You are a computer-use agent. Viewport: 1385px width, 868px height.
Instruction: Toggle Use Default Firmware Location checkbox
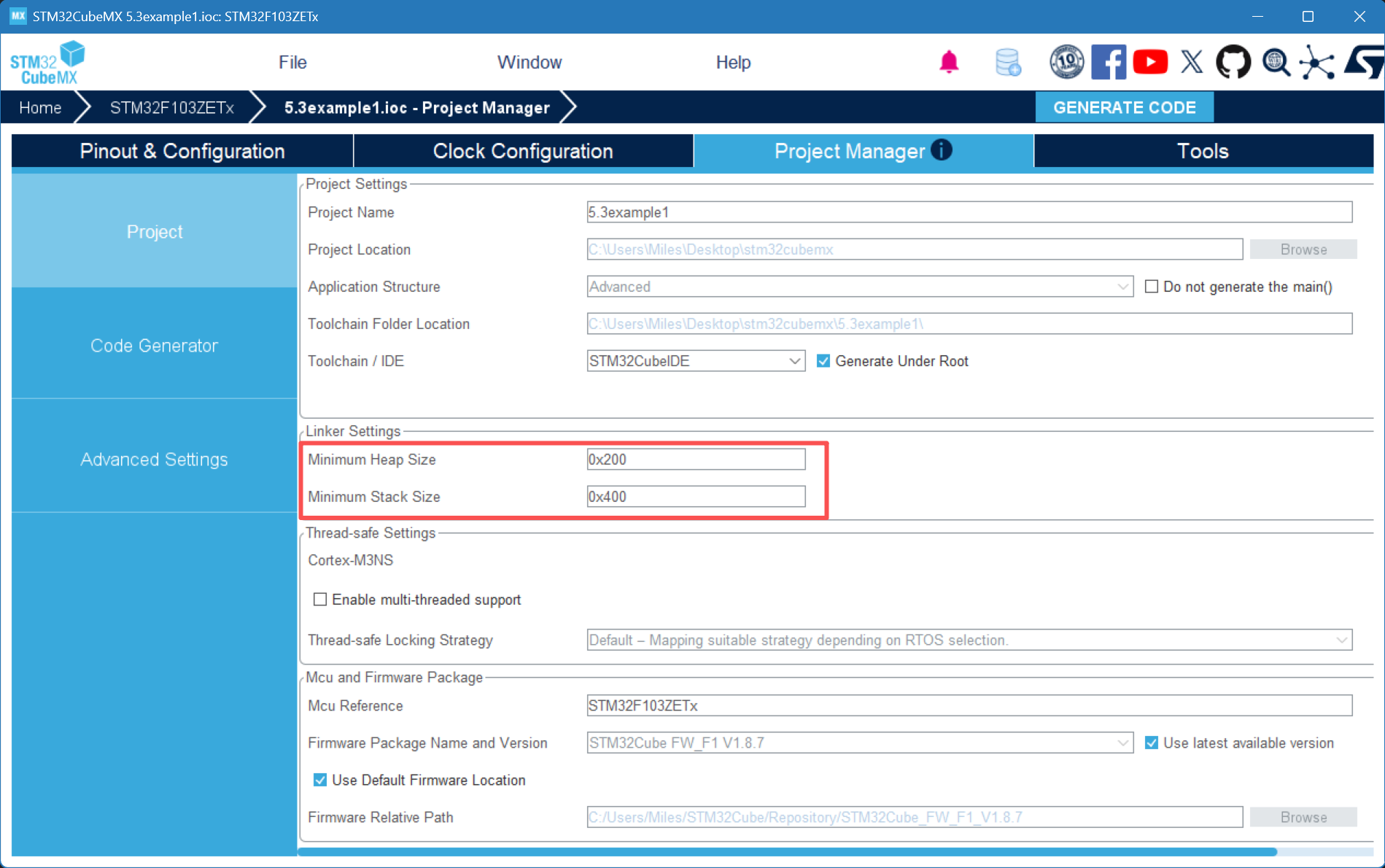319,780
